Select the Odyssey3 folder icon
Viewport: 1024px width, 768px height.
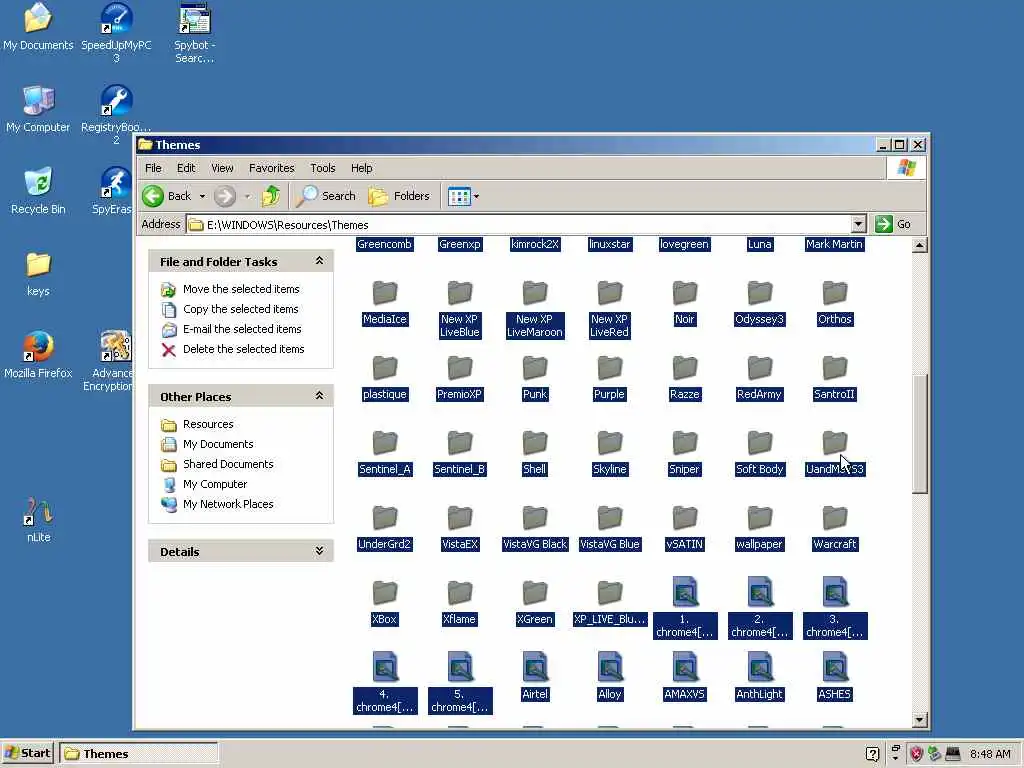click(x=760, y=293)
